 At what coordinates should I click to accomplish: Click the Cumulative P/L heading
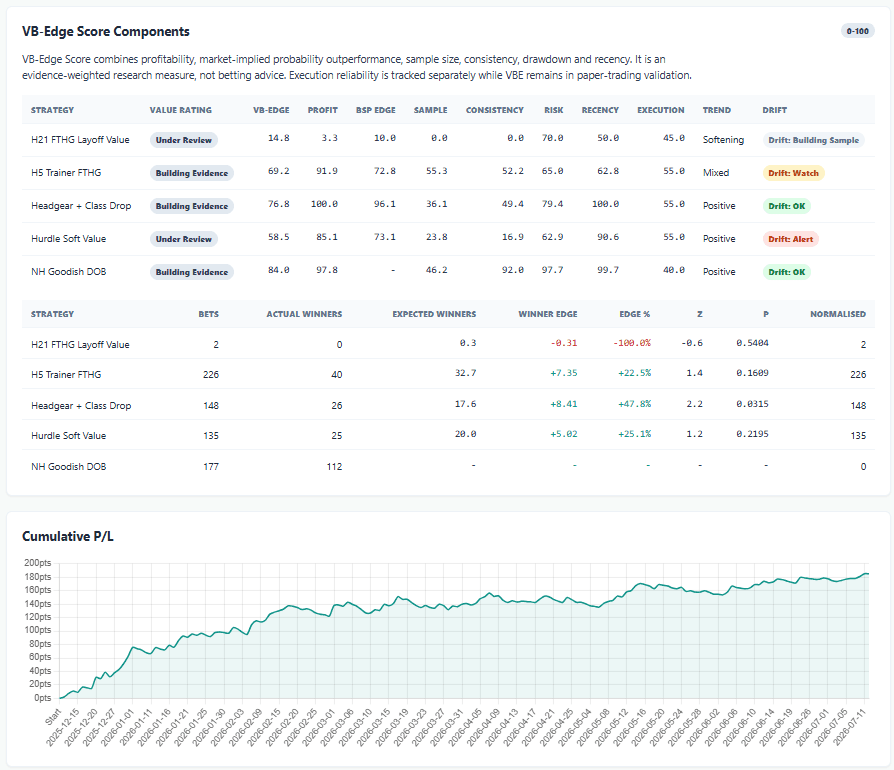[68, 536]
